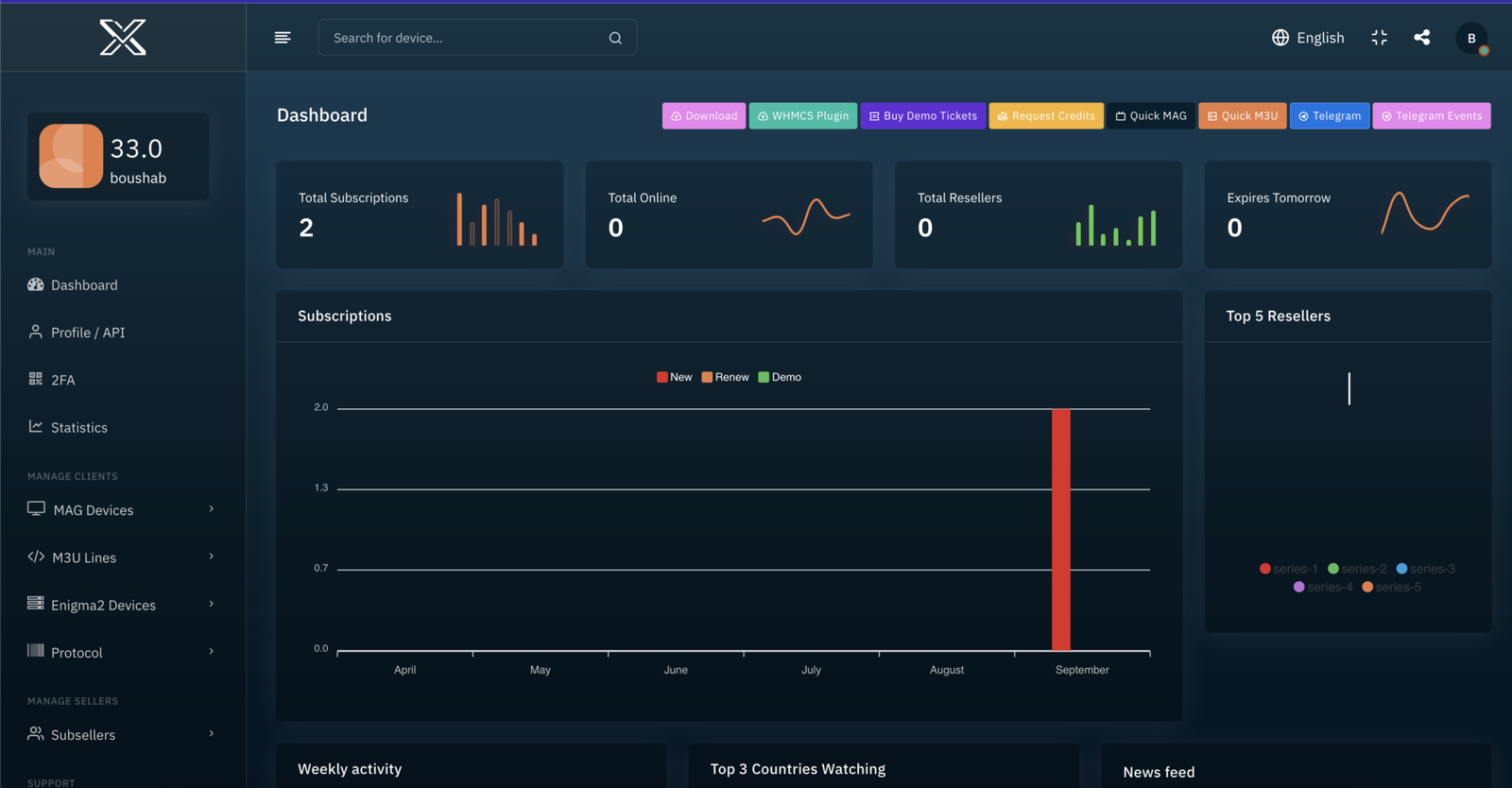This screenshot has height=788, width=1512.
Task: Expand the M3U Lines submenu chevron
Action: pos(211,556)
